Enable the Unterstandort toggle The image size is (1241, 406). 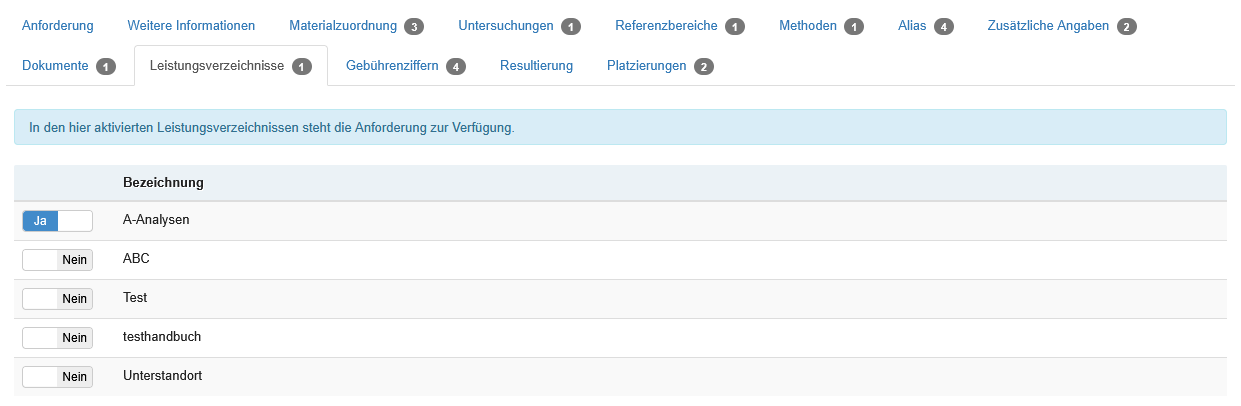tap(57, 377)
